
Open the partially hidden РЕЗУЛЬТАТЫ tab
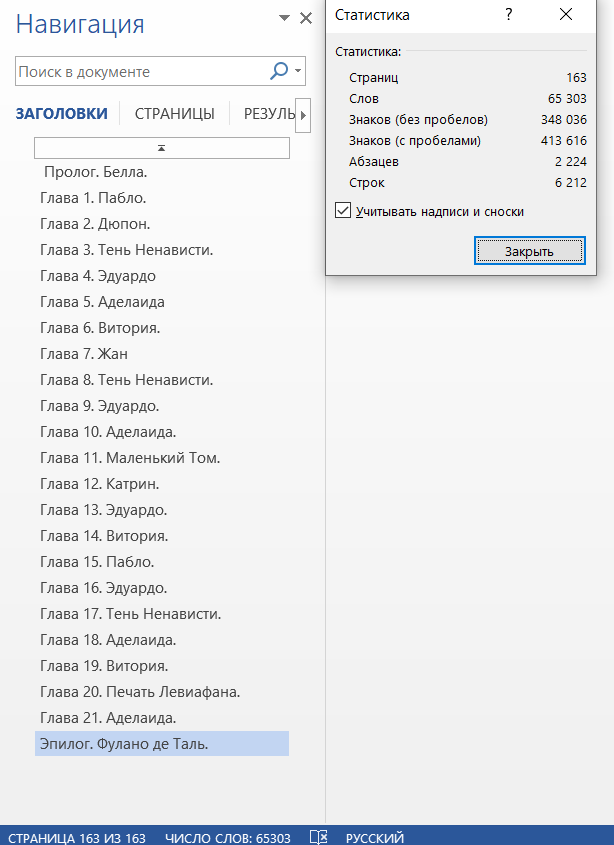pos(268,114)
